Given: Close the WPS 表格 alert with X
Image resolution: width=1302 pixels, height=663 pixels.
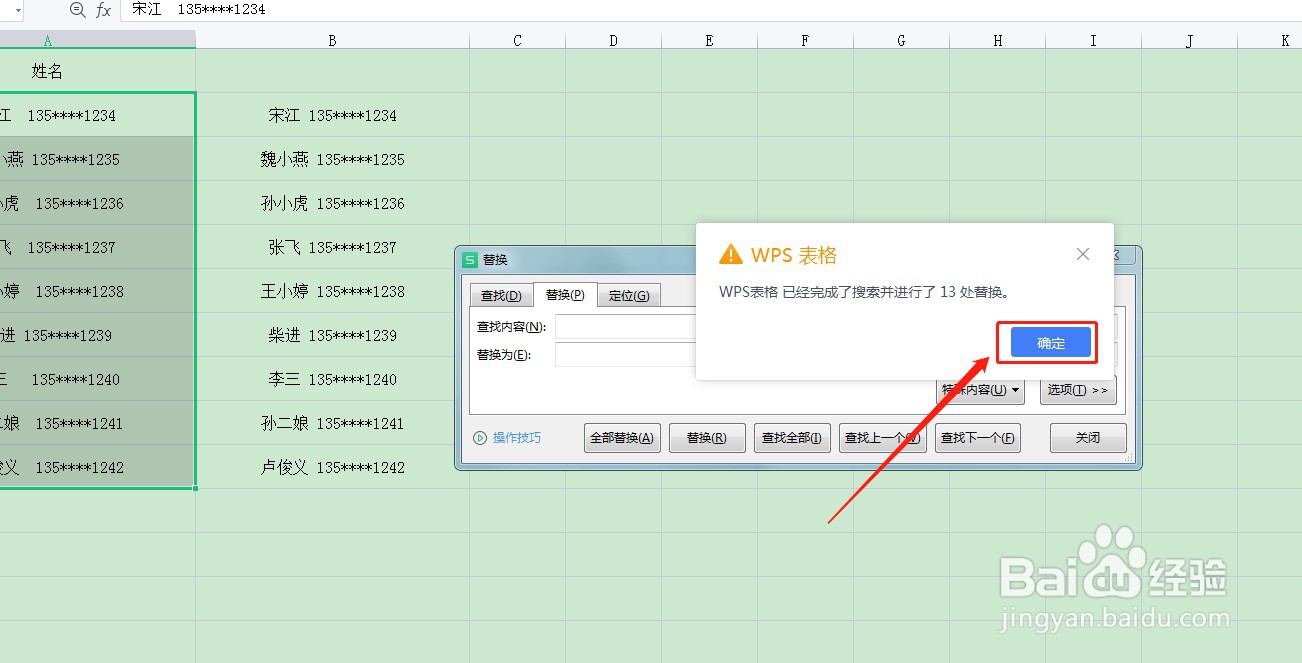Looking at the screenshot, I should coord(1082,254).
